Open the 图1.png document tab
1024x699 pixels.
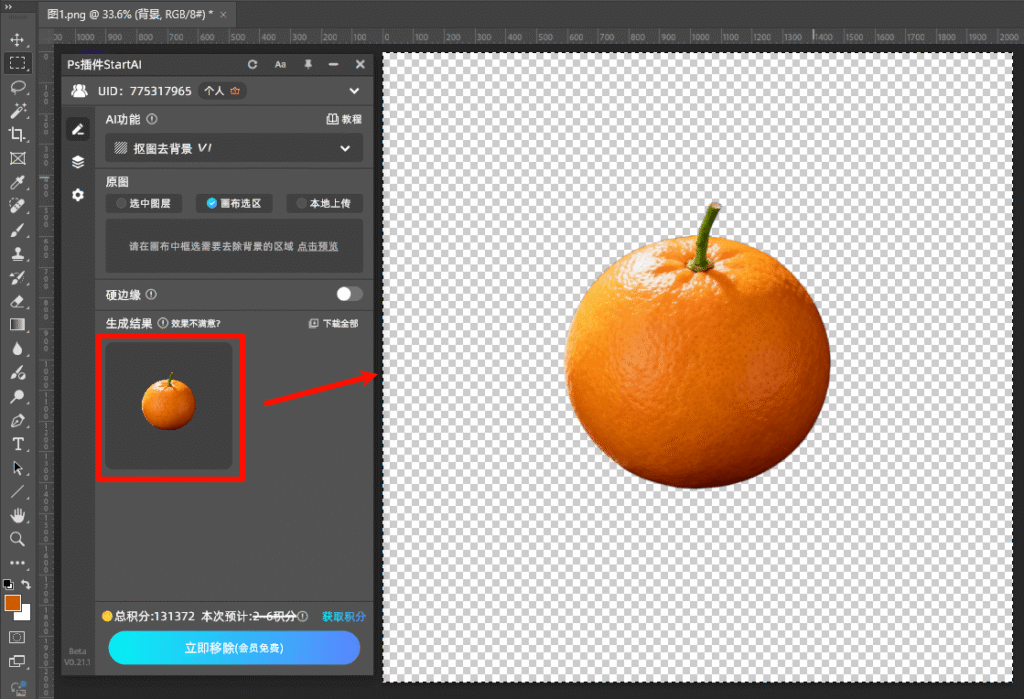coord(130,14)
